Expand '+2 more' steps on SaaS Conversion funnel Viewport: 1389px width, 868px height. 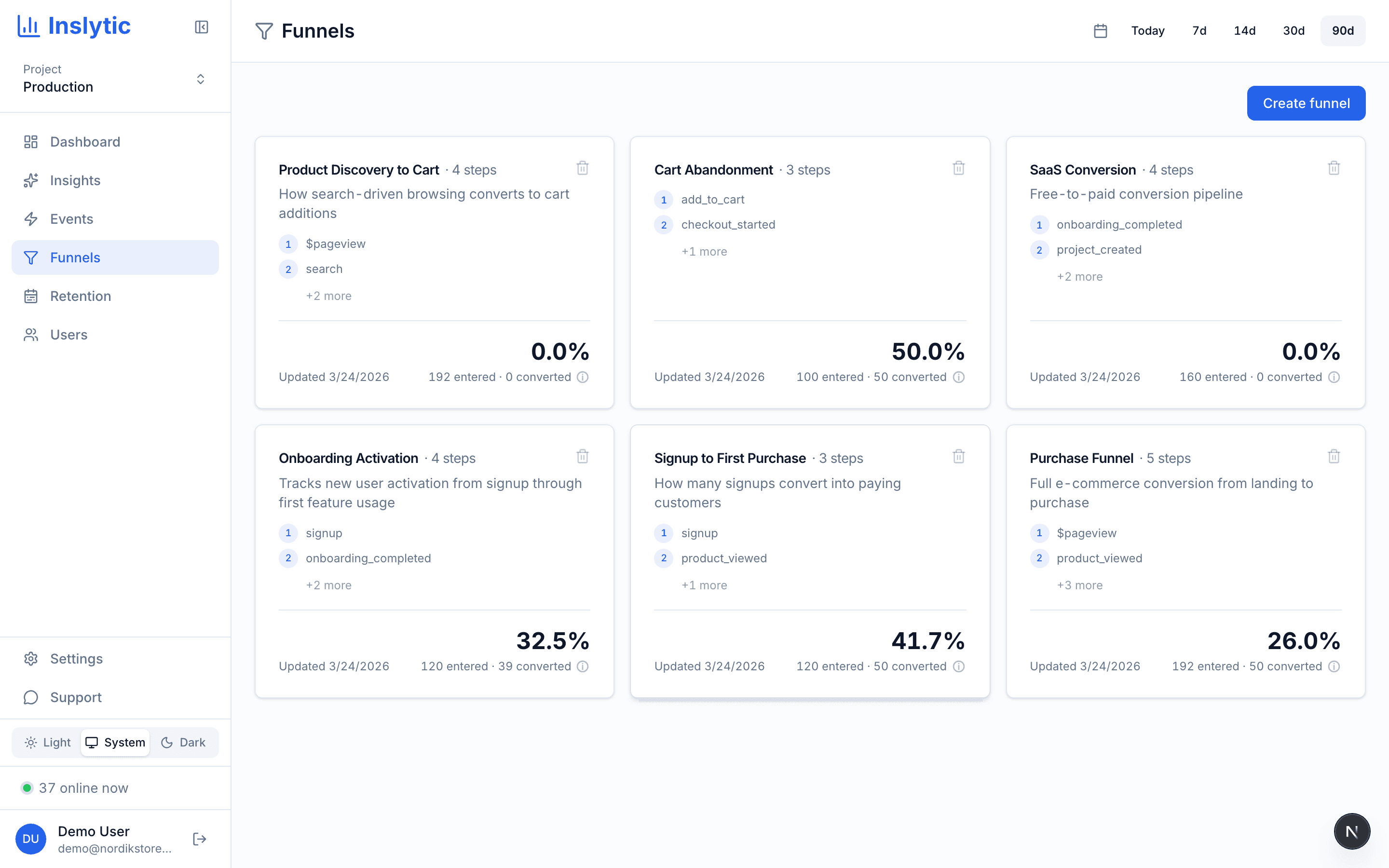point(1079,276)
